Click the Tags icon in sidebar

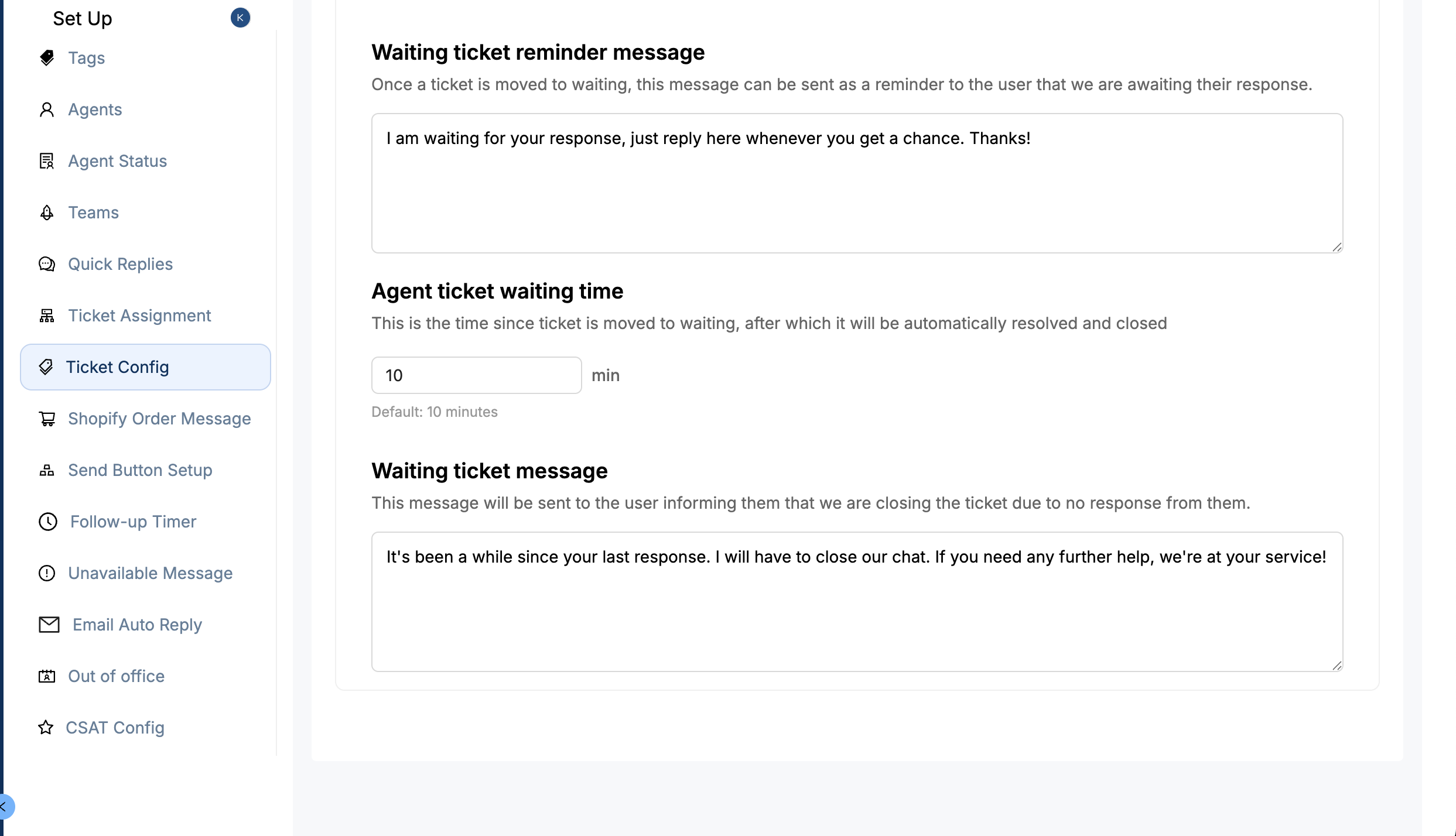click(47, 58)
